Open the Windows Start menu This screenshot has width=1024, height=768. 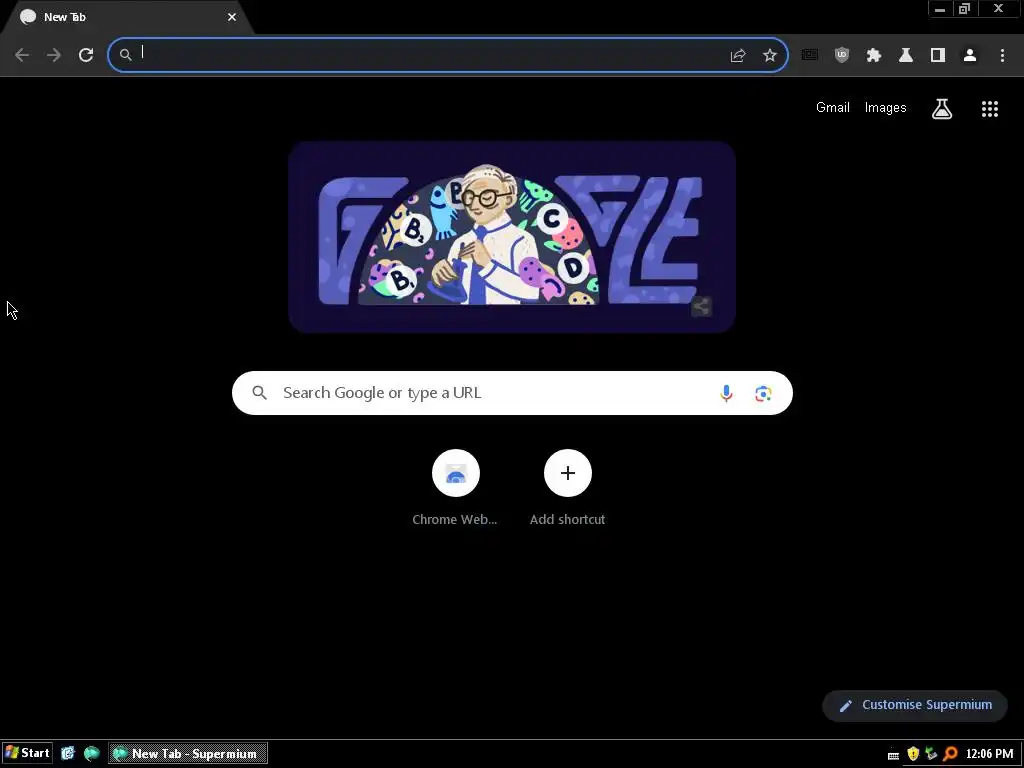coord(27,753)
